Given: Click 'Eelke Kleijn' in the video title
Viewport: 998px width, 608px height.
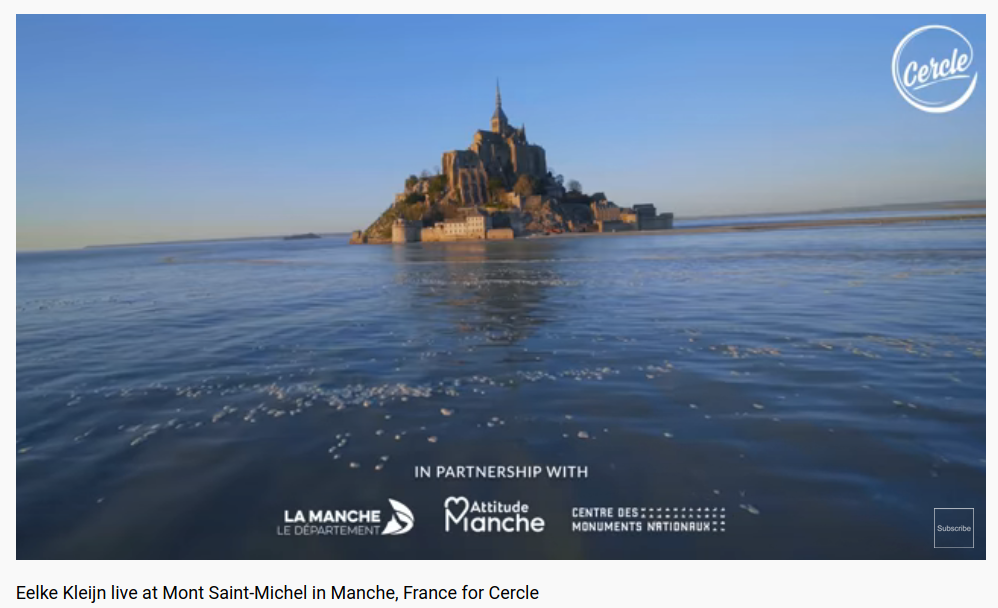Looking at the screenshot, I should coord(61,593).
